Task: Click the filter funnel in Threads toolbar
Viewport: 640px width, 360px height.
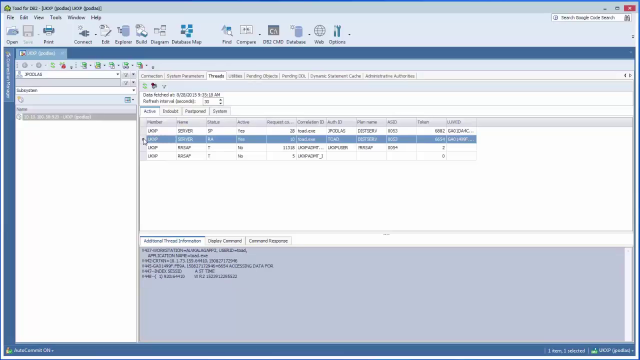Action: [x=164, y=87]
